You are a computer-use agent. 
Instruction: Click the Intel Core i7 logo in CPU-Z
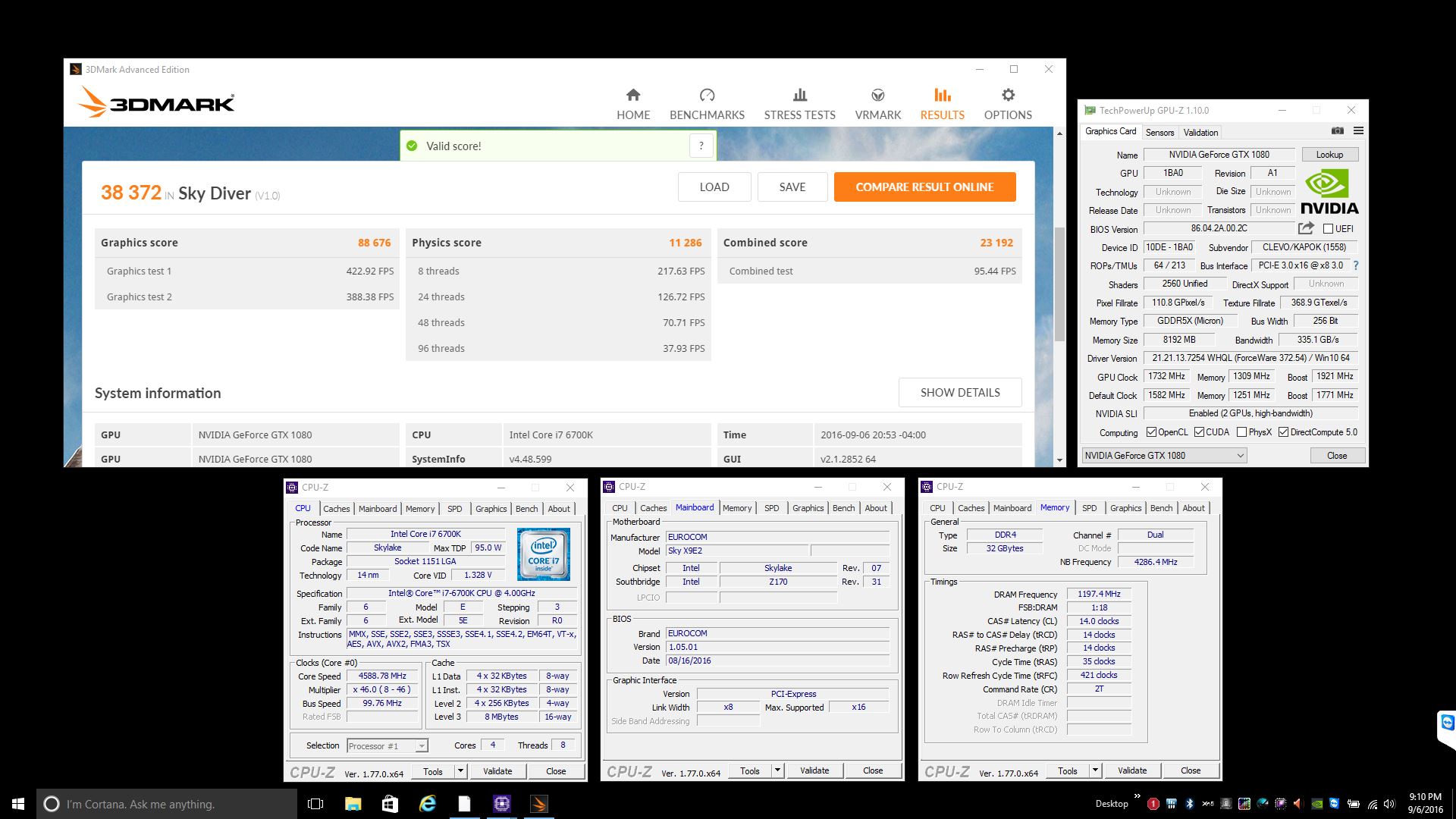tap(544, 555)
